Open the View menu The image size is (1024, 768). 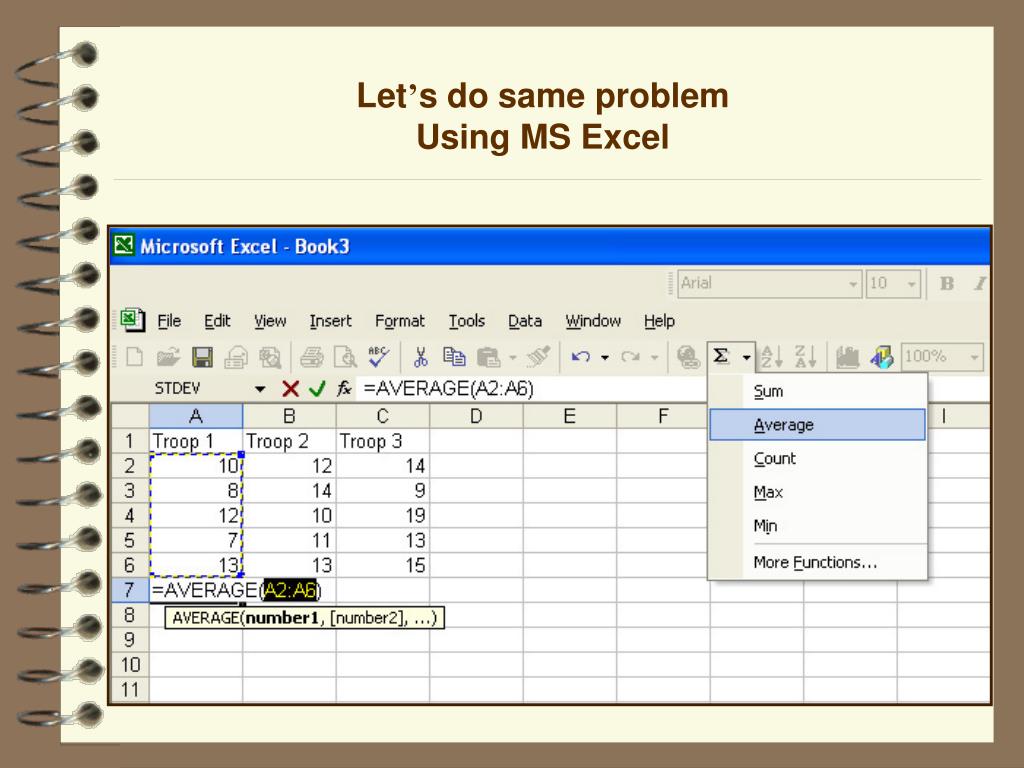point(270,321)
